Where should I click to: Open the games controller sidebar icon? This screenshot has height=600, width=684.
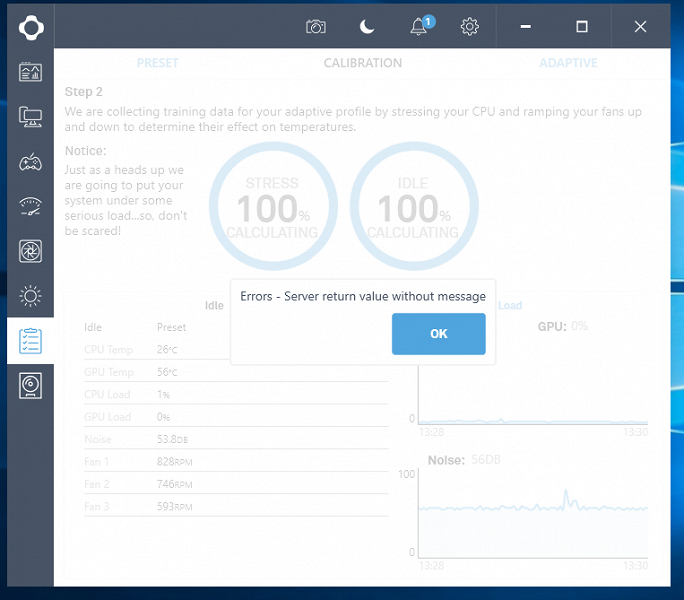31,162
